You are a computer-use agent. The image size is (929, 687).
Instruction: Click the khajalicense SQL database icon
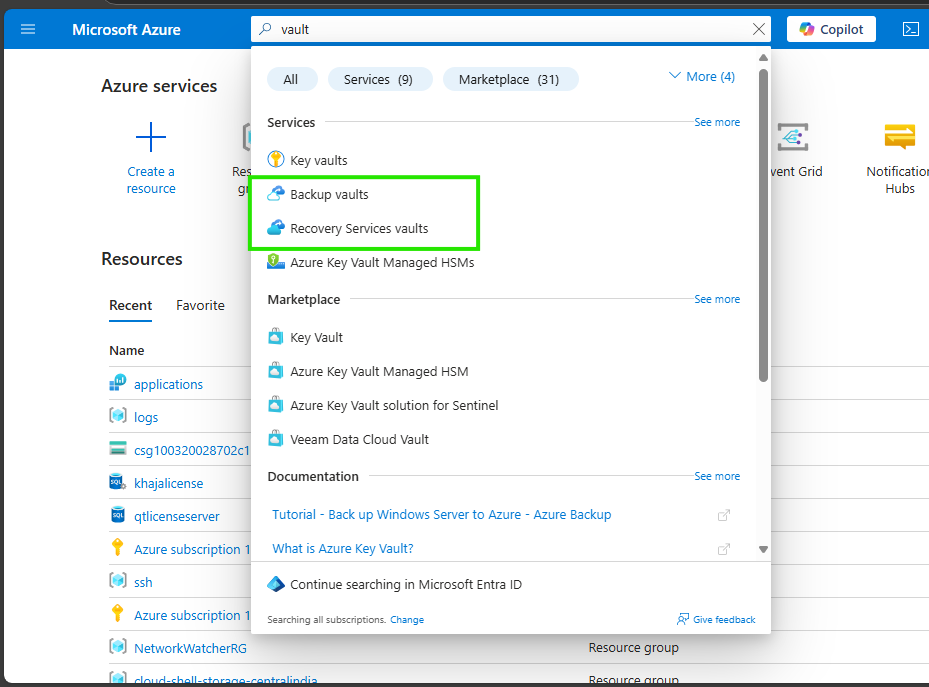(118, 482)
